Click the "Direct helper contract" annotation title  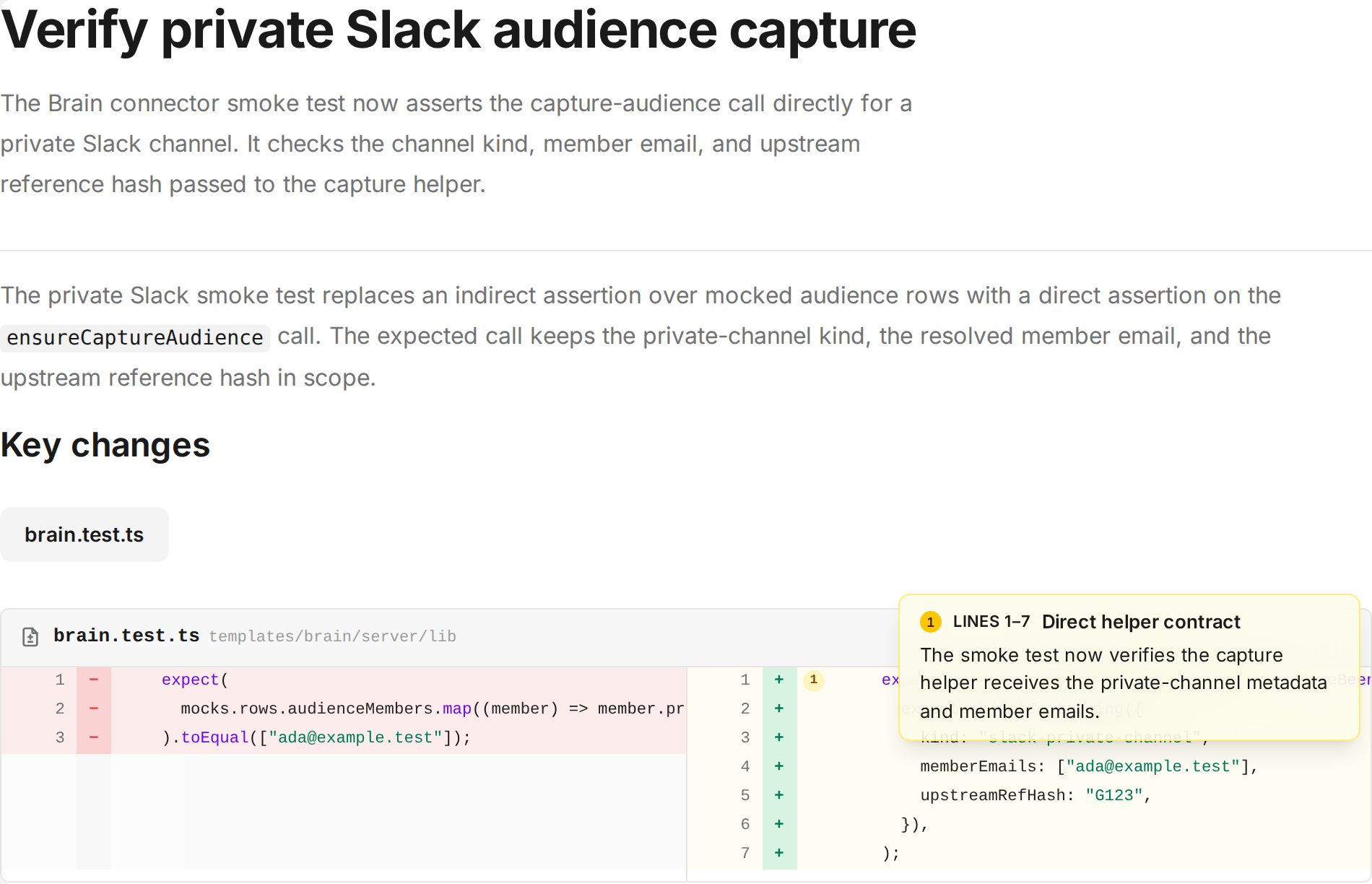point(1141,622)
